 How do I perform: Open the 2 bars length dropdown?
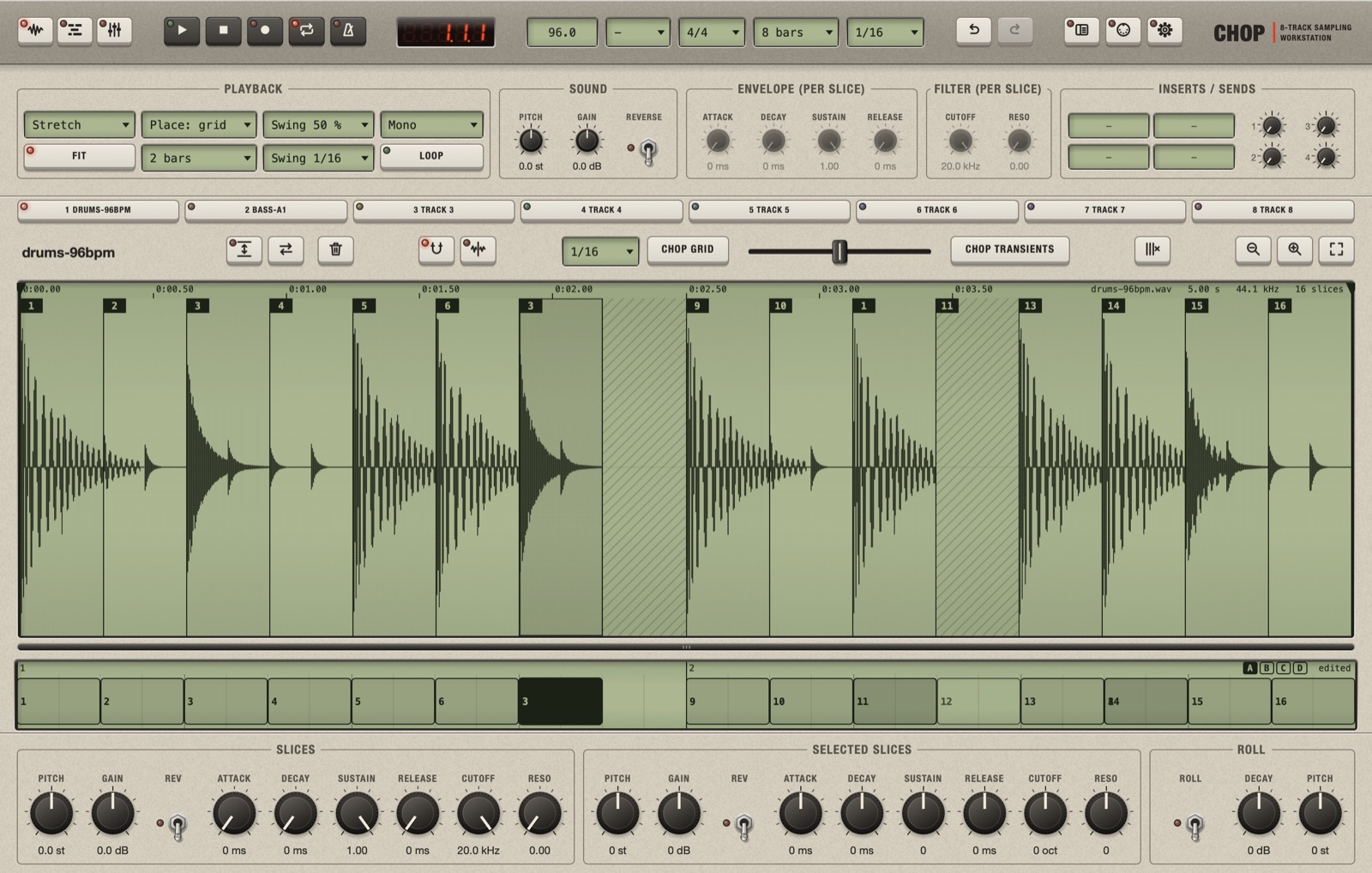tap(199, 158)
